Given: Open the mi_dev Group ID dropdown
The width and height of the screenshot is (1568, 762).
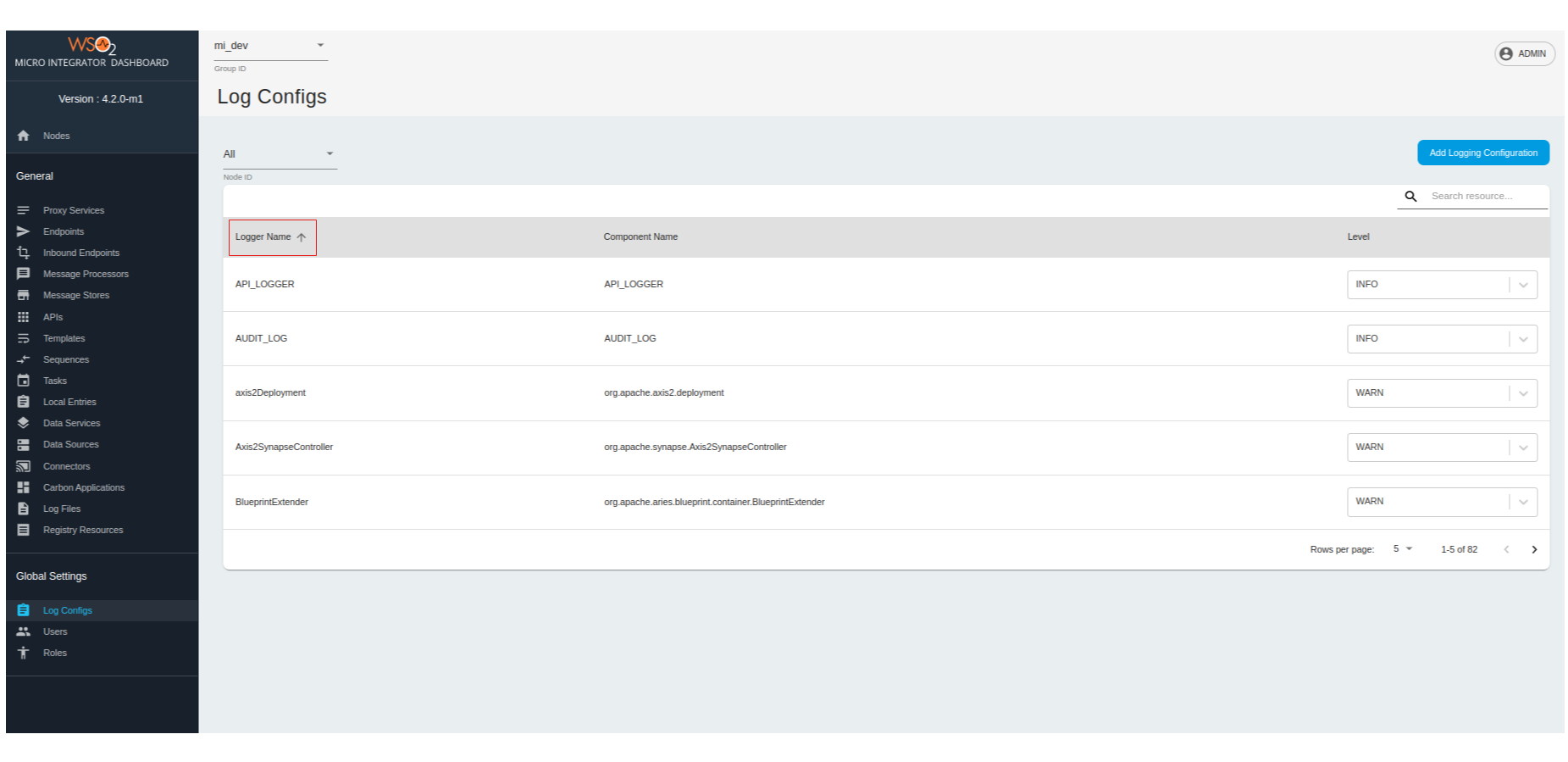Looking at the screenshot, I should pos(270,46).
